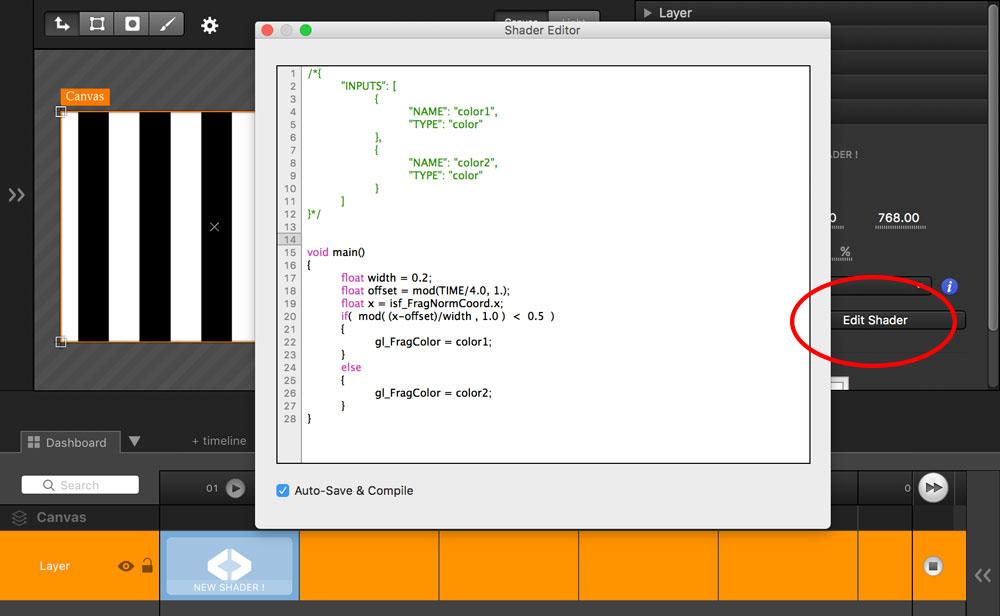Viewport: 1000px width, 616px height.
Task: Select the rectangle selection tool
Action: click(97, 24)
